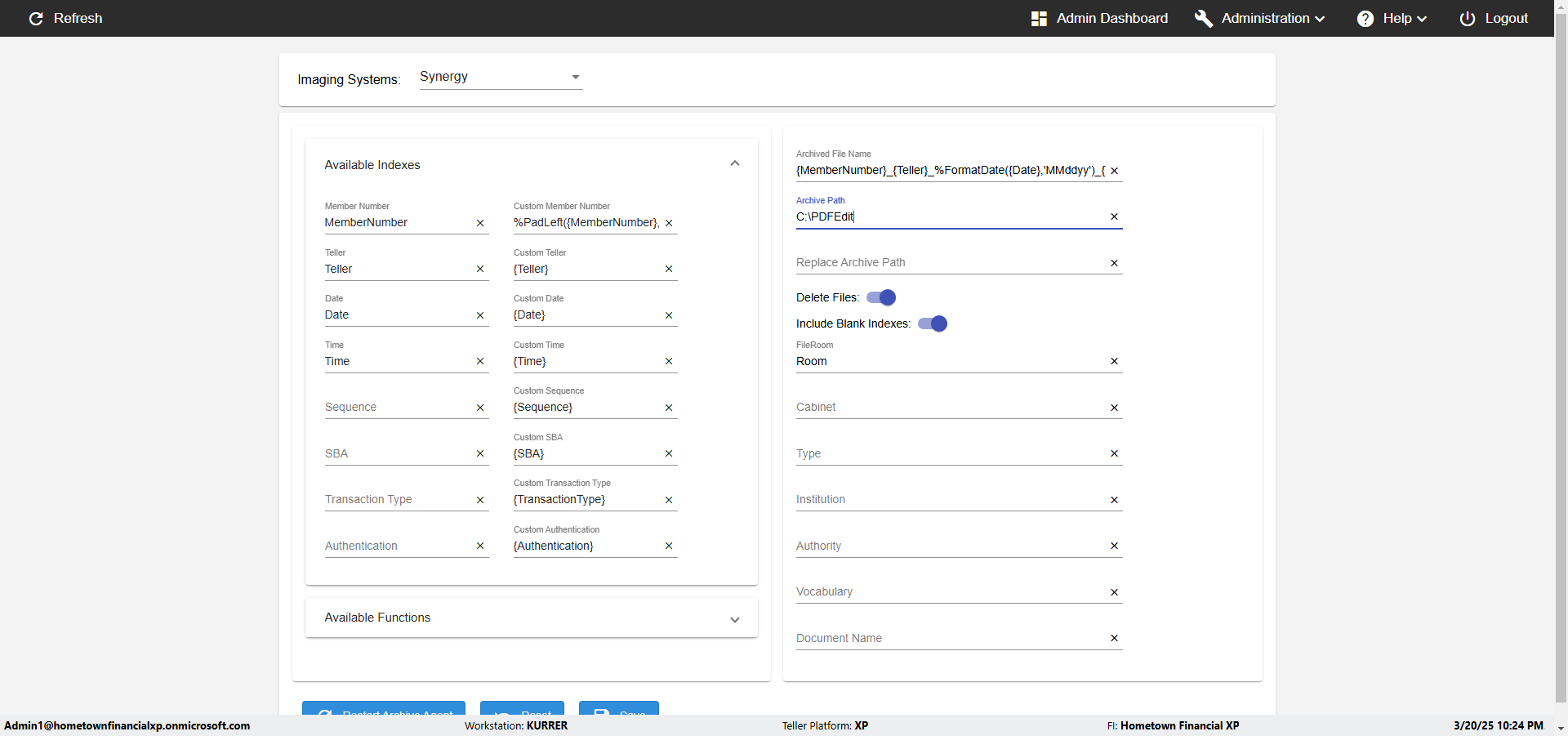The width and height of the screenshot is (1568, 736).
Task: Click the Refresh icon in top bar
Action: click(x=36, y=18)
